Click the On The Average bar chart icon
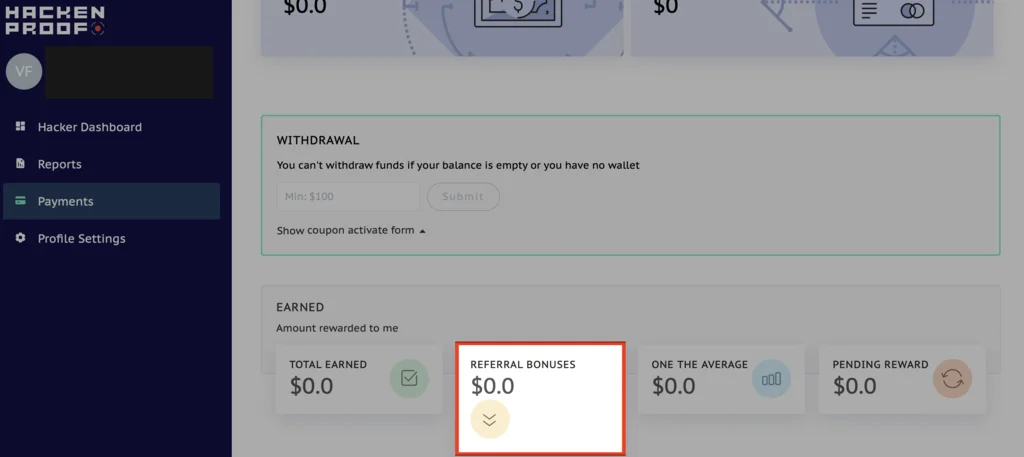This screenshot has height=457, width=1024. point(771,379)
